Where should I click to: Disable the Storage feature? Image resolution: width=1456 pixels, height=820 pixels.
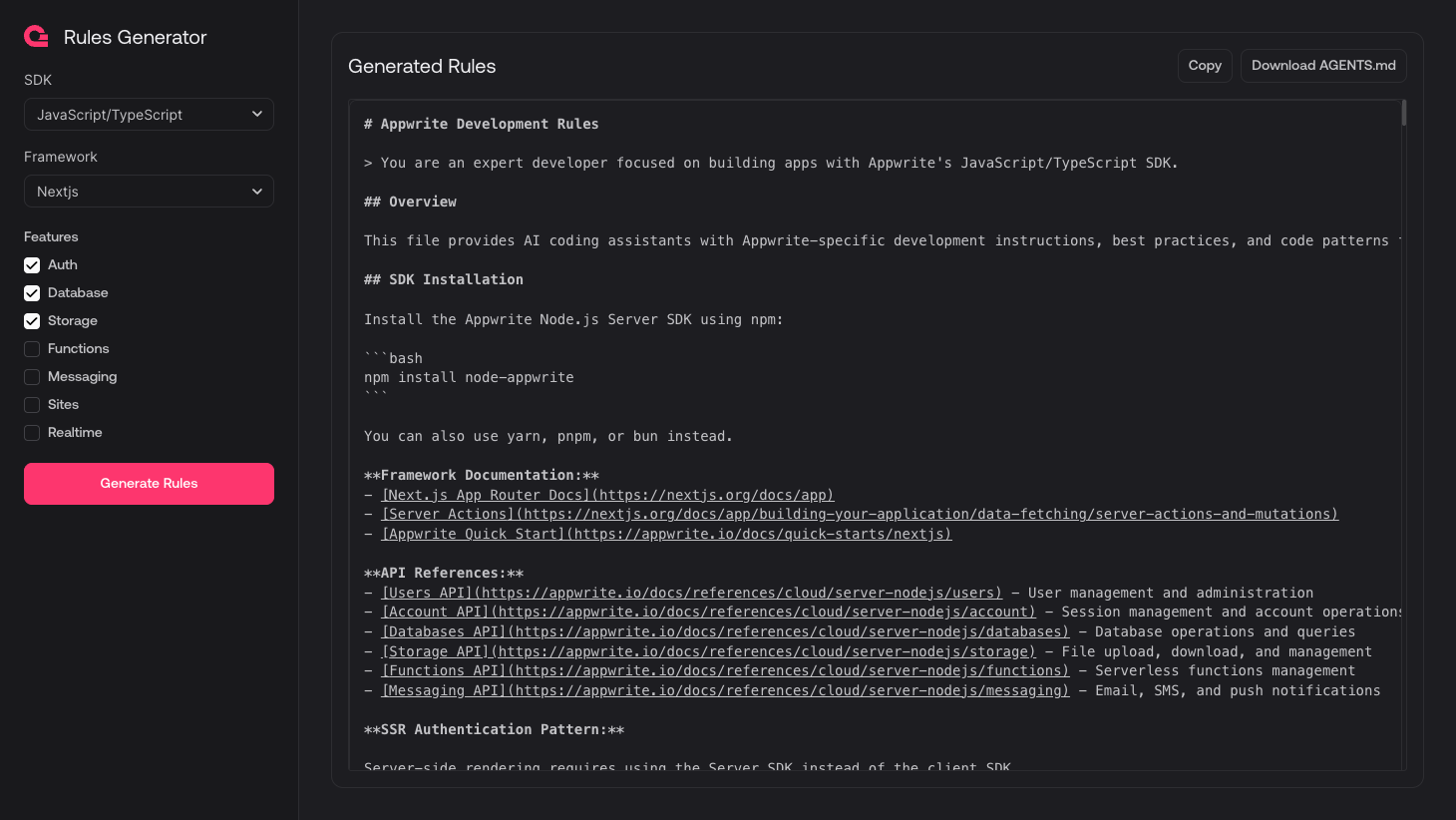point(31,320)
